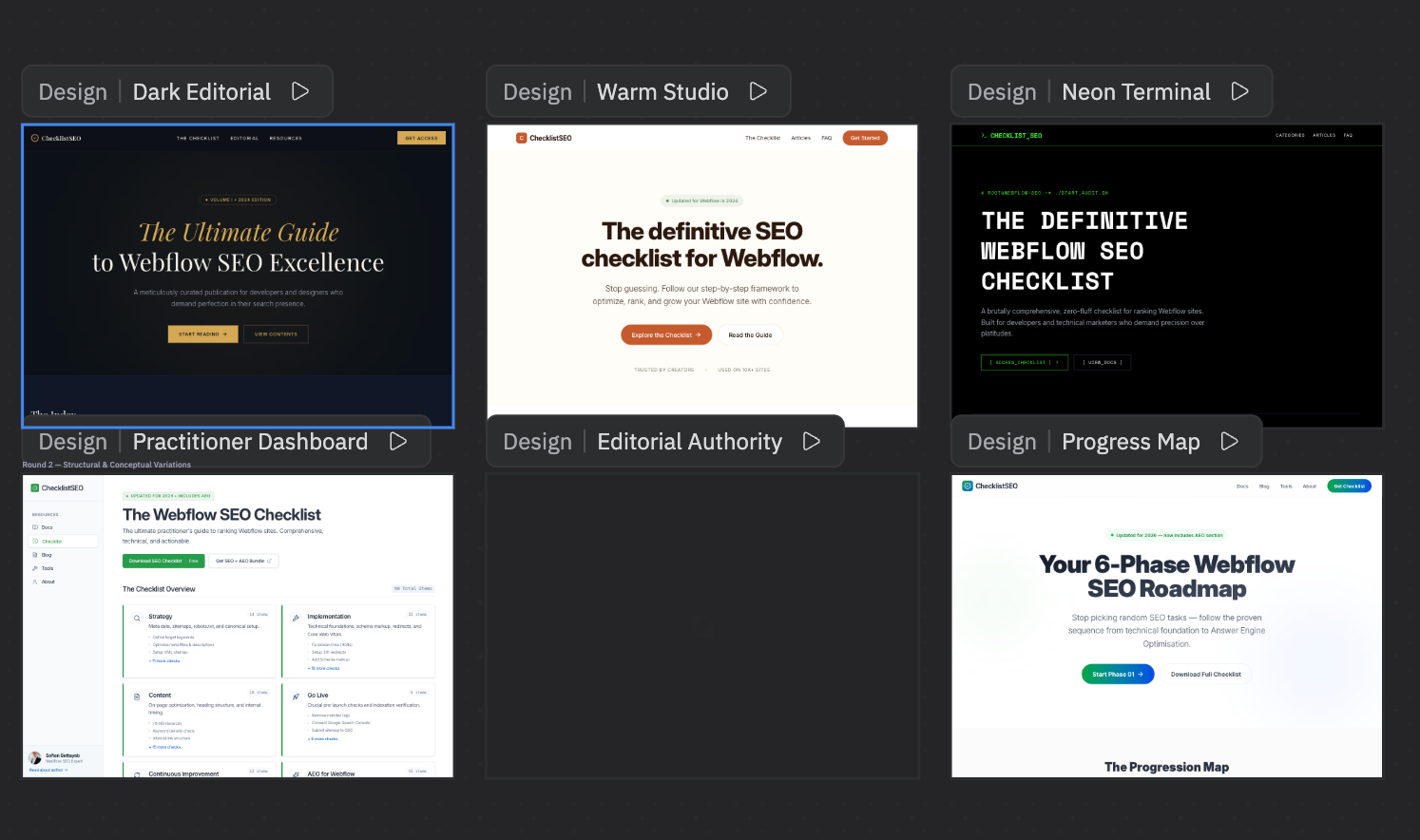Click Start Phase 01 in Progress Map
Viewport: 1420px width, 840px height.
(x=1118, y=674)
